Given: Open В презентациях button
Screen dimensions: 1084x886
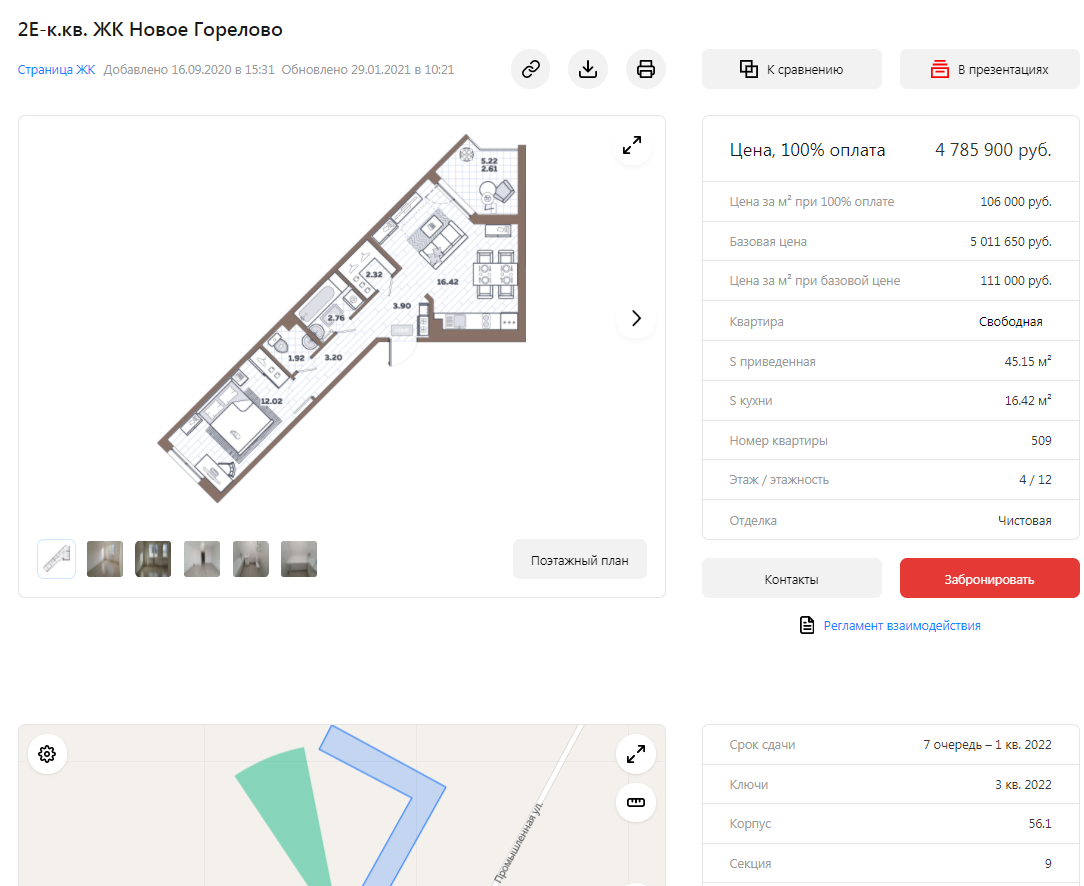Looking at the screenshot, I should tap(989, 69).
